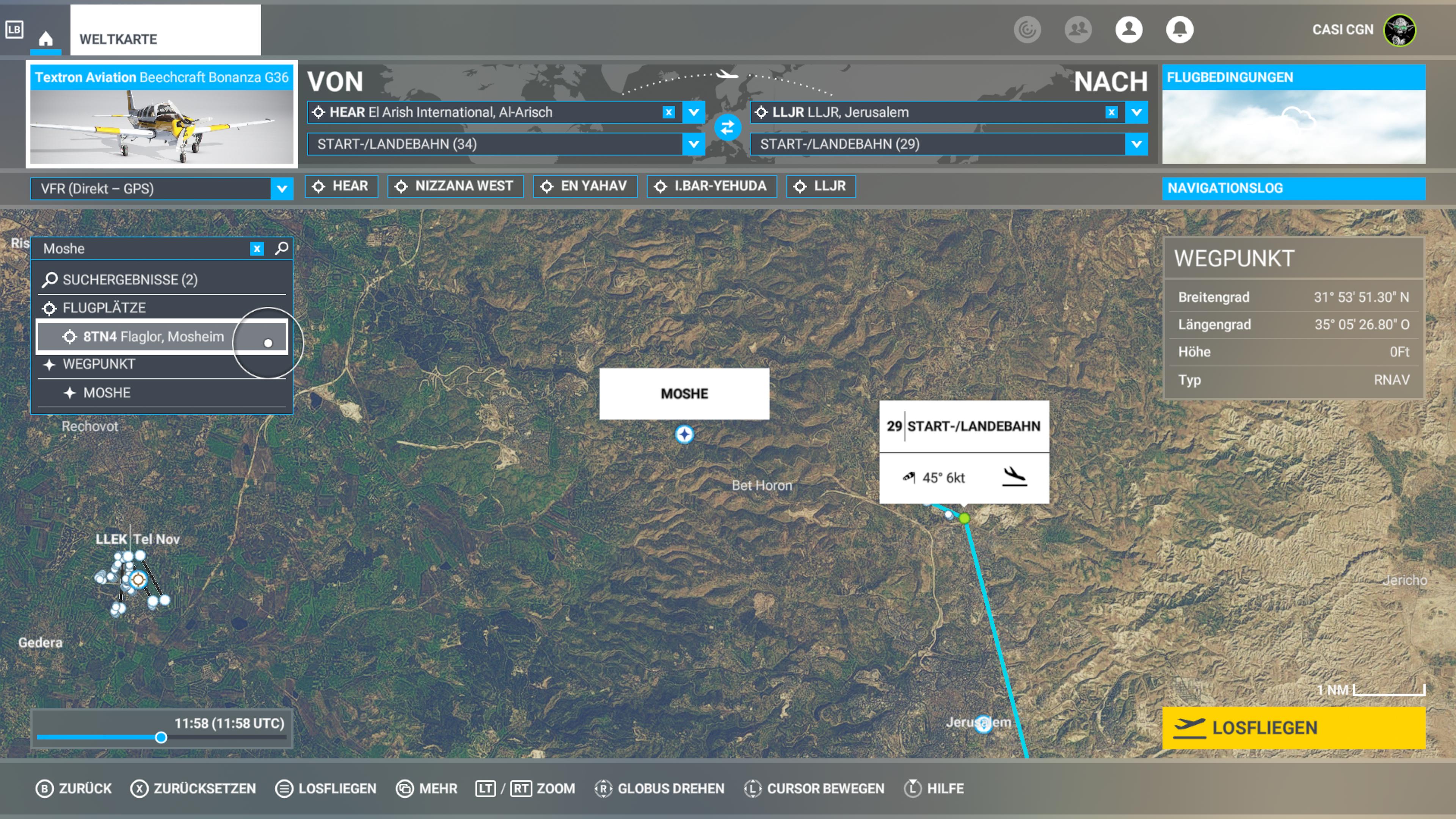Run search with magnifier icon
The height and width of the screenshot is (819, 1456).
[x=281, y=248]
